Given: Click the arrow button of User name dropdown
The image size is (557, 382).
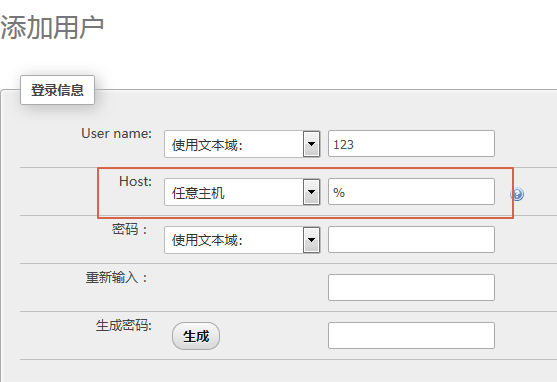Looking at the screenshot, I should 312,144.
